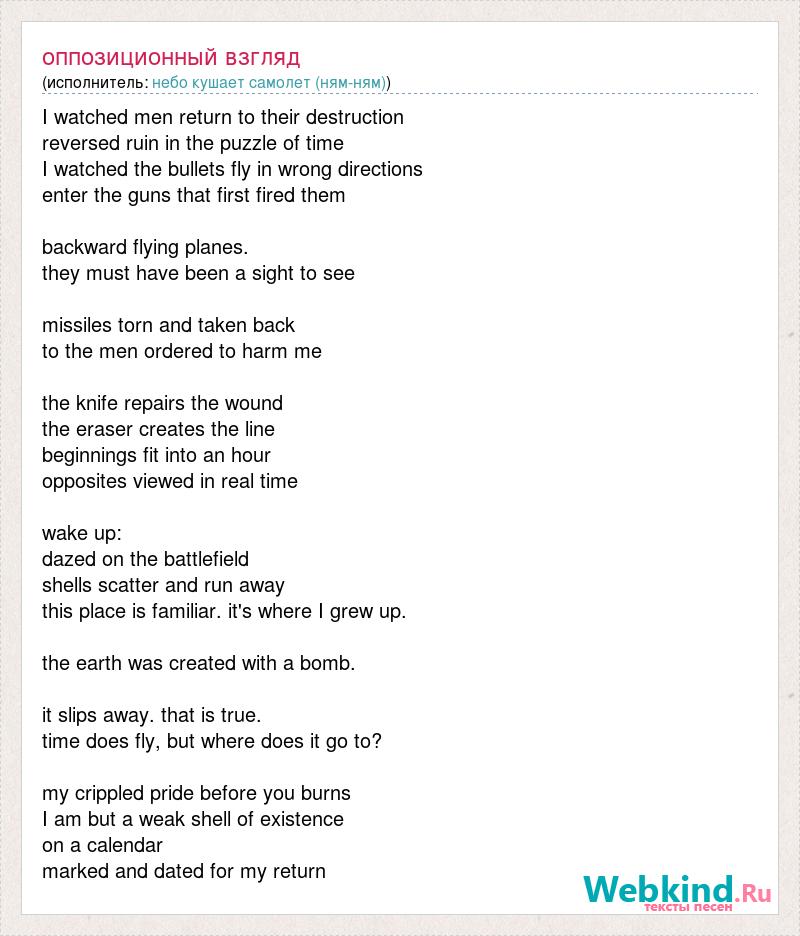Click the line 'the earth was created with a bomb.'
The height and width of the screenshot is (936, 800).
tap(199, 663)
